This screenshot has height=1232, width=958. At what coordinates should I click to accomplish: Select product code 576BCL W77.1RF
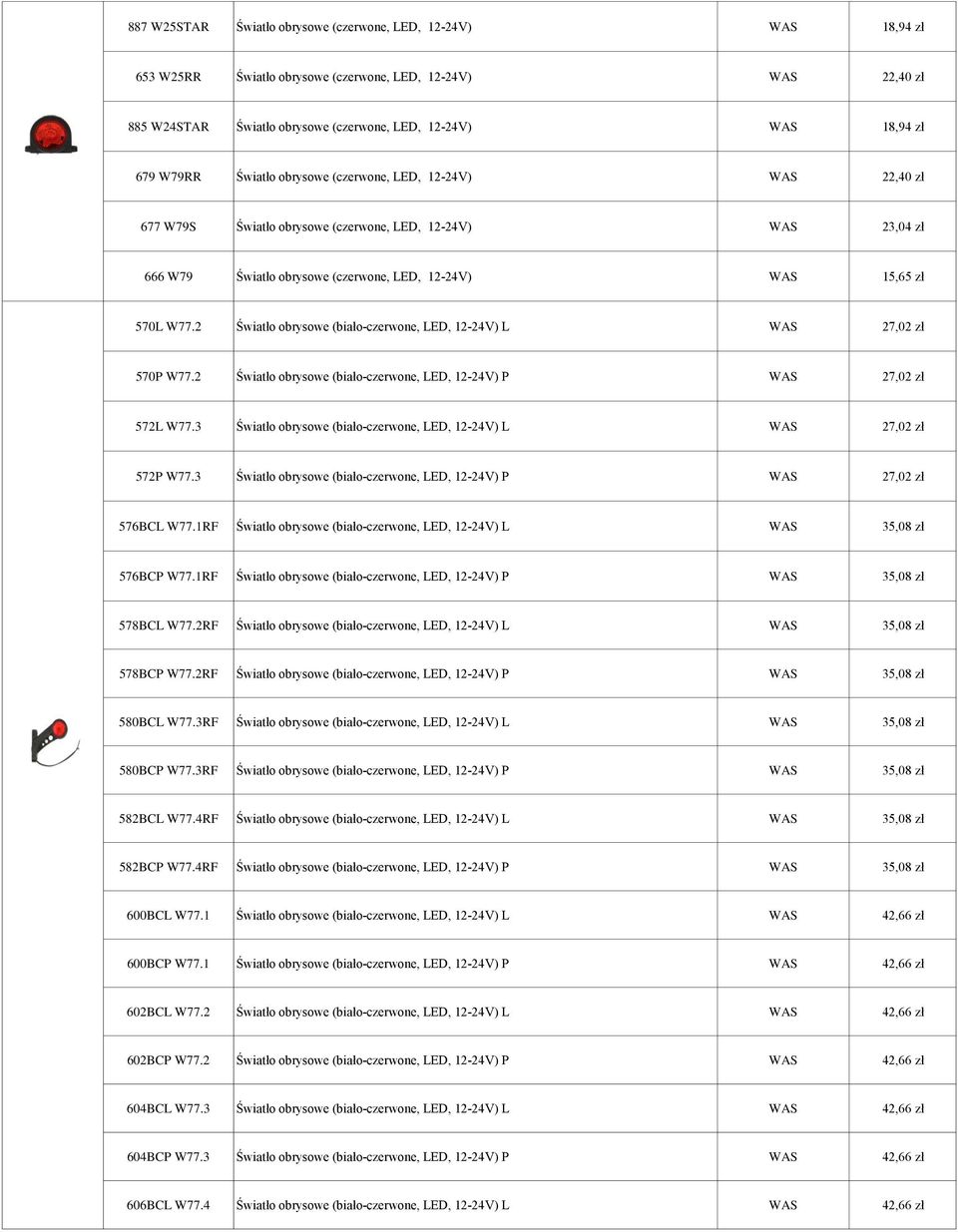pyautogui.click(x=169, y=526)
